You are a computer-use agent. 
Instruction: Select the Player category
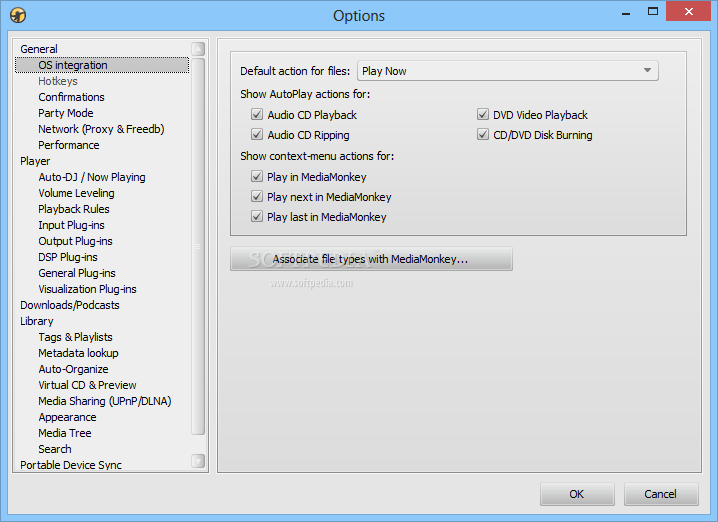point(35,161)
